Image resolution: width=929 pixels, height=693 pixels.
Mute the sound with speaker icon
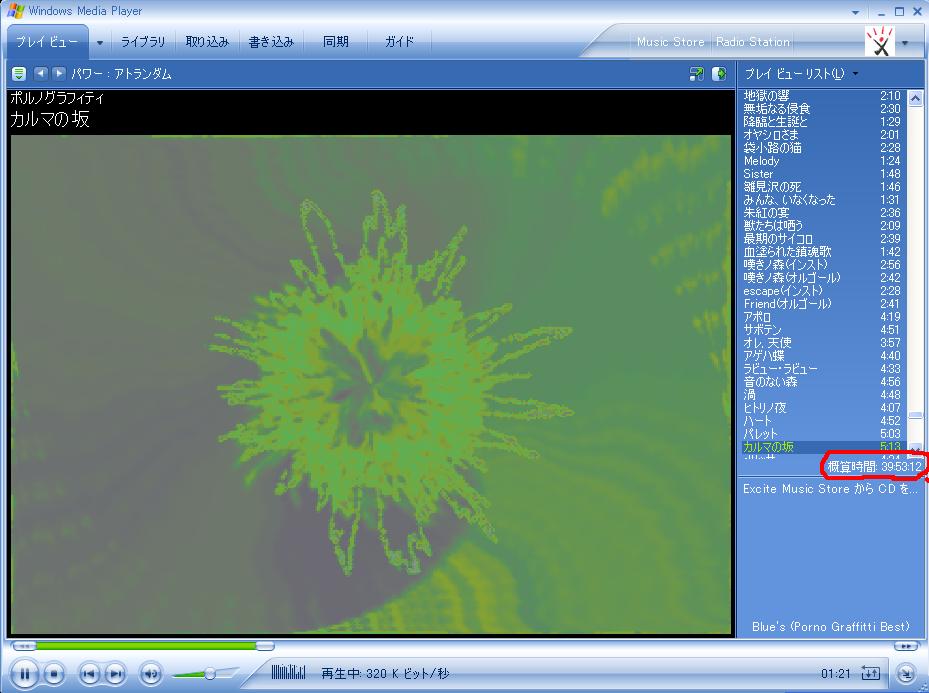(150, 673)
